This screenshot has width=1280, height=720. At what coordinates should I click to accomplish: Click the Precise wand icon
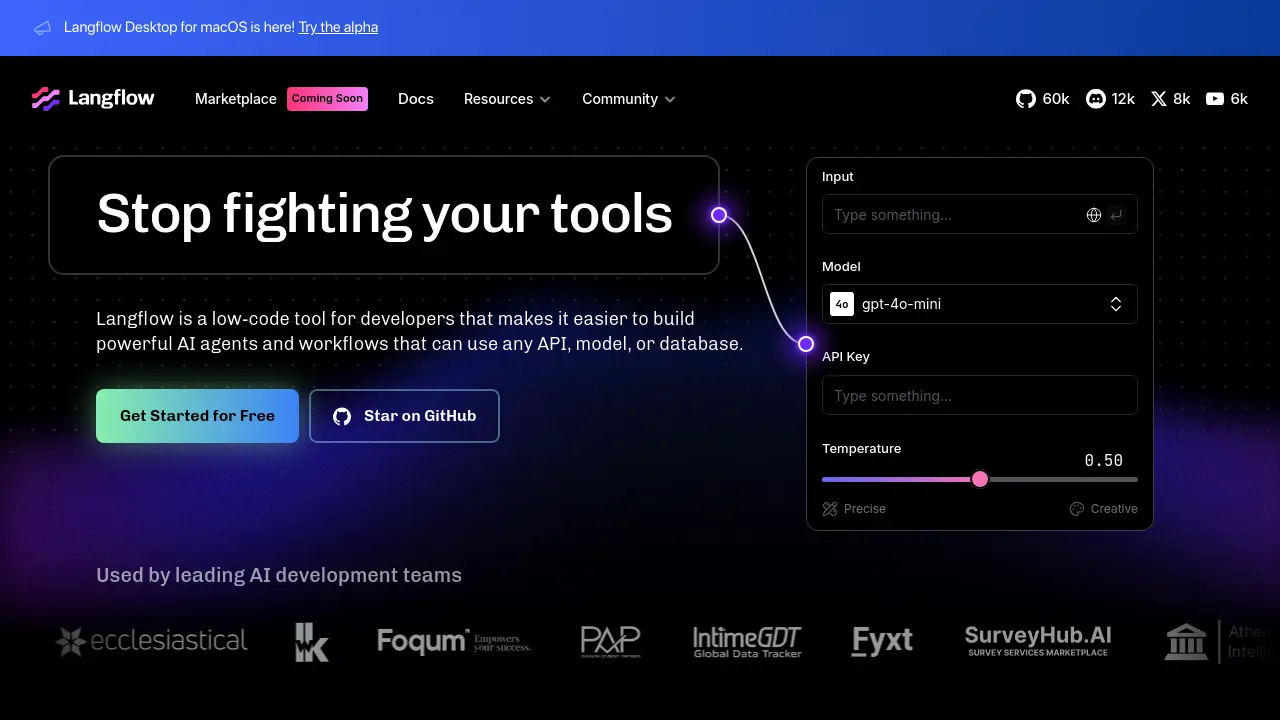click(830, 509)
